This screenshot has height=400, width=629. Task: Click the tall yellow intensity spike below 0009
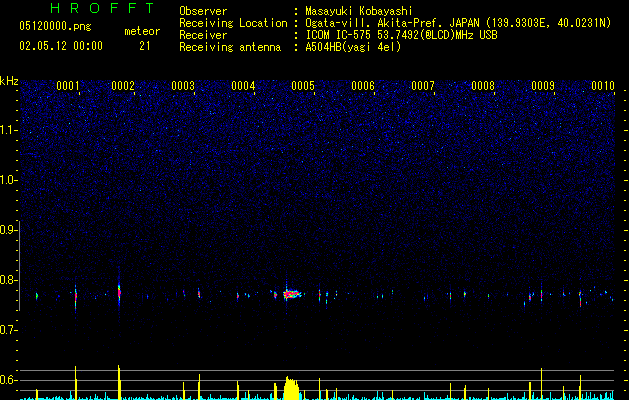click(x=542, y=384)
